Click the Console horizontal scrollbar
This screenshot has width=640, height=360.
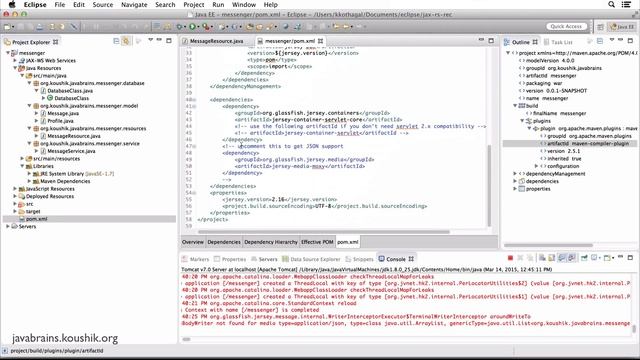click(187, 339)
